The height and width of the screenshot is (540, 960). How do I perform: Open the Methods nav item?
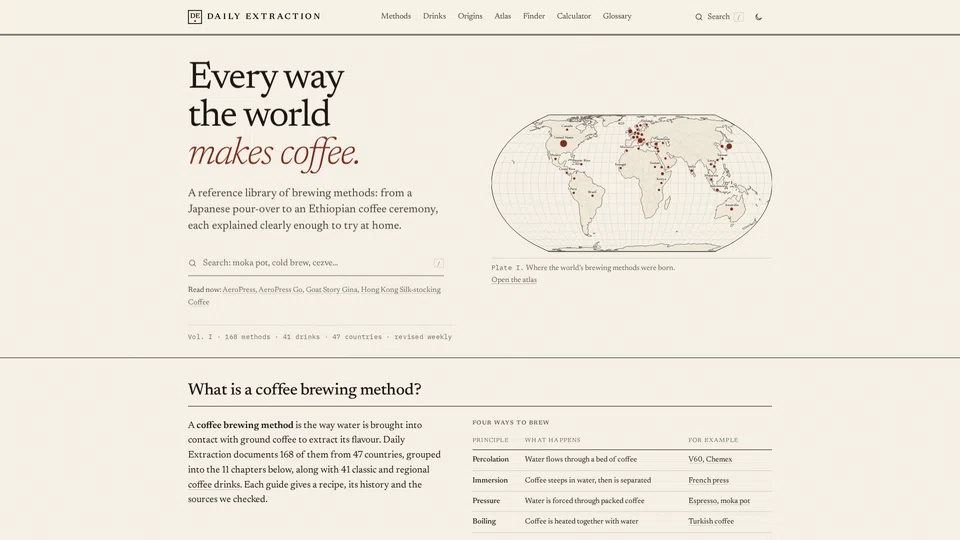(x=396, y=17)
